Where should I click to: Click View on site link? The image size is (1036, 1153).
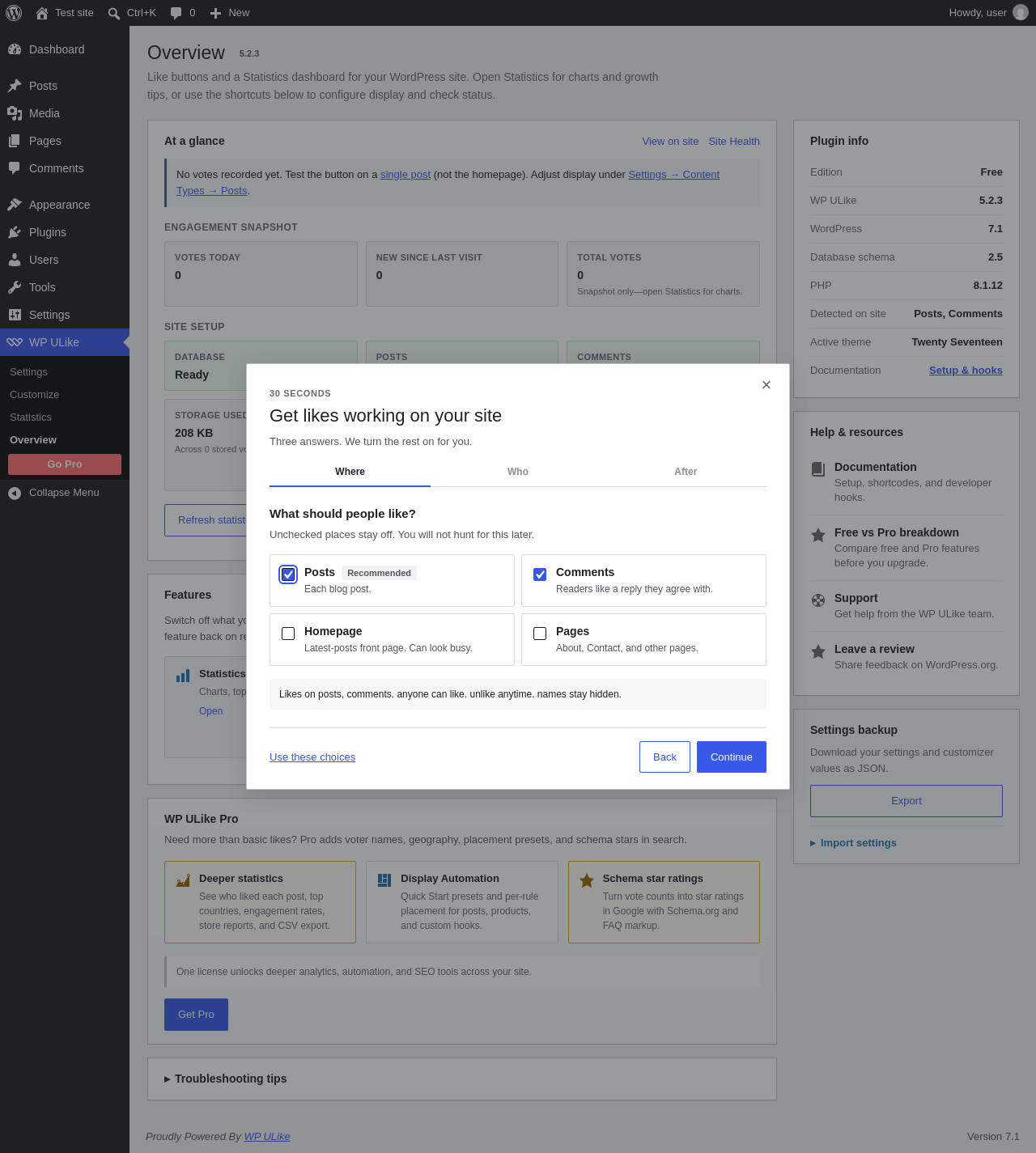(x=670, y=142)
